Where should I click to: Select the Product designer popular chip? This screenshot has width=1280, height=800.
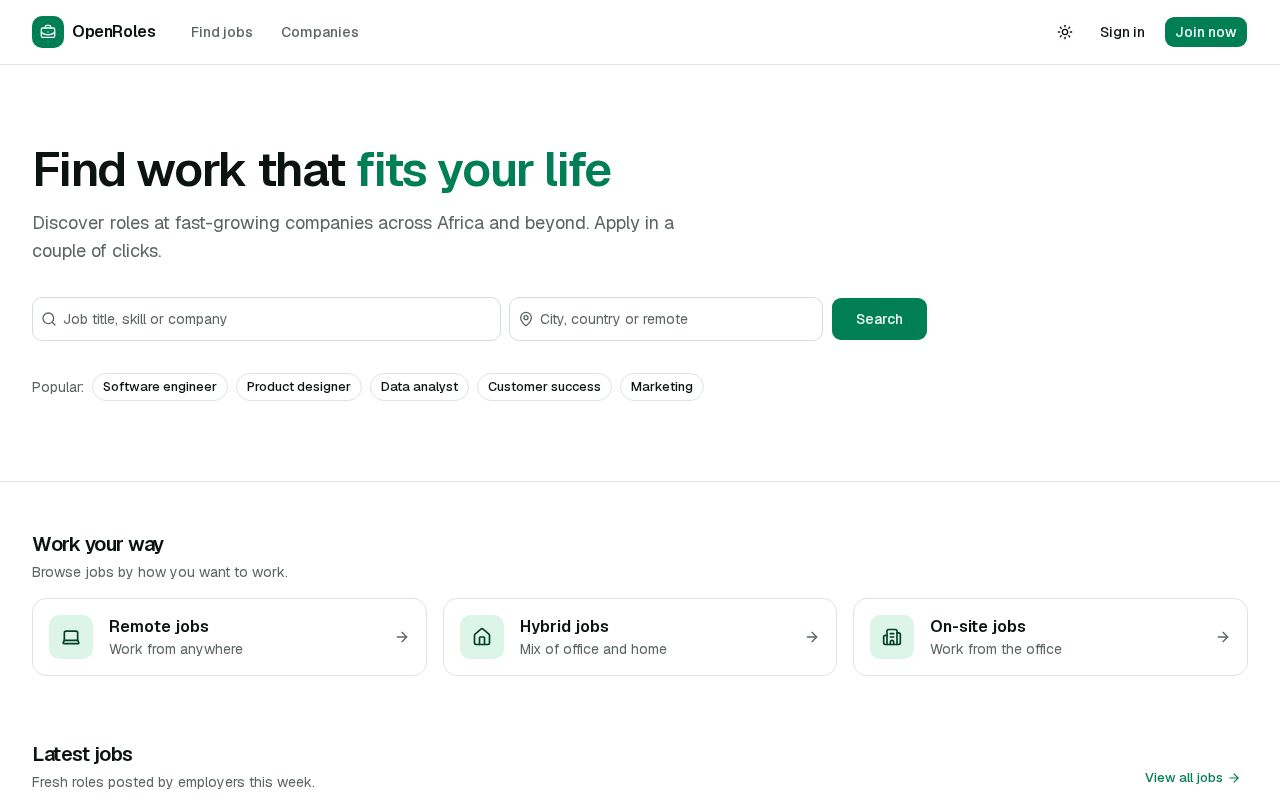[x=299, y=387]
